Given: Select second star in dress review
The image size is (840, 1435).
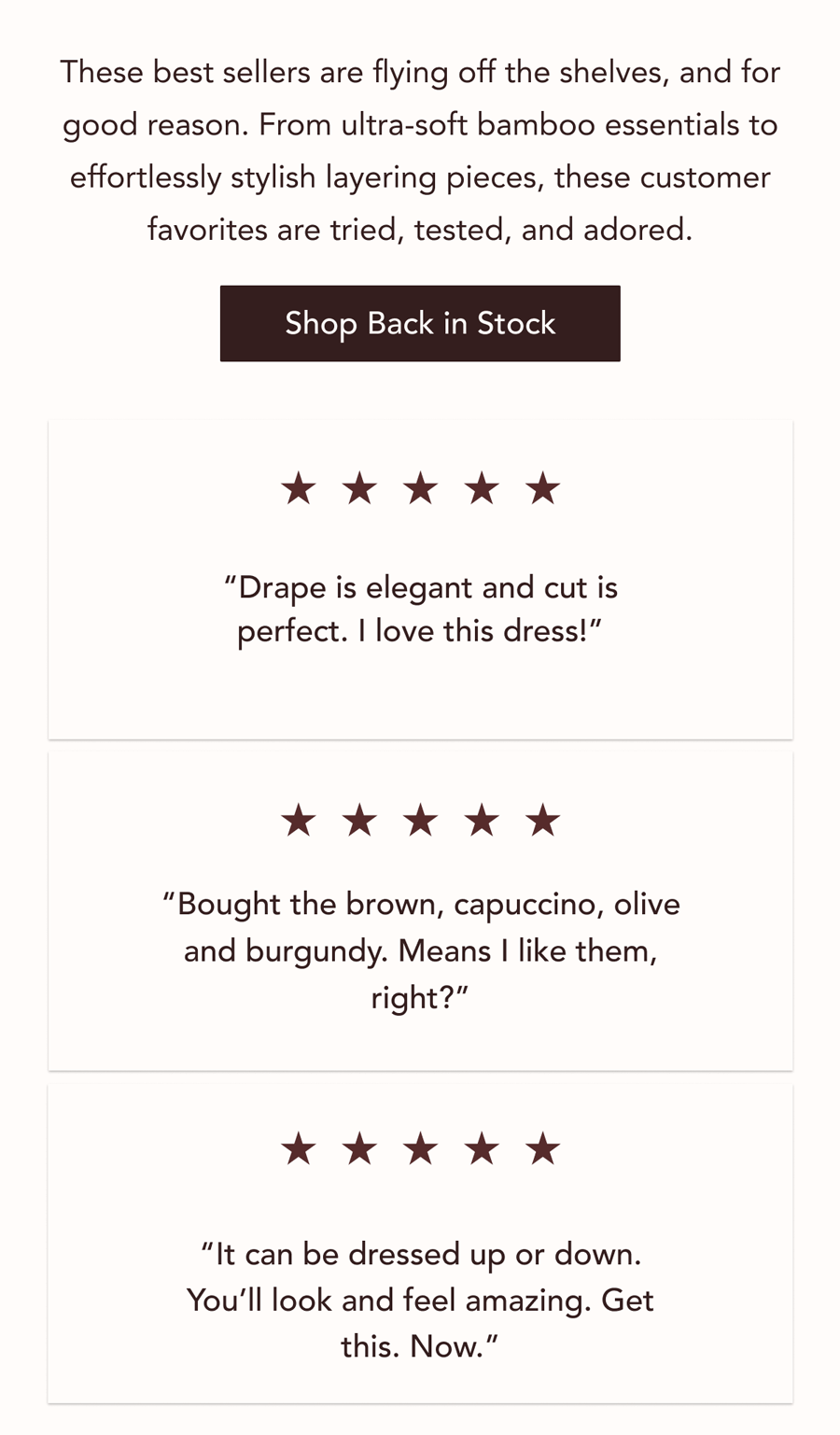Looking at the screenshot, I should (359, 488).
